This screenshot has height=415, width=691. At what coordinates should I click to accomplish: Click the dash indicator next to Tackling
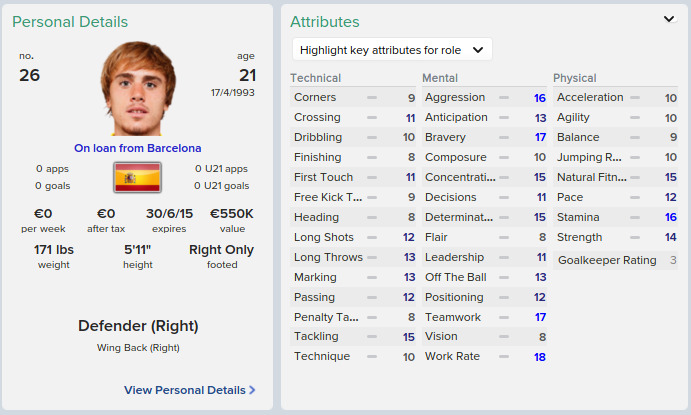[x=372, y=337]
